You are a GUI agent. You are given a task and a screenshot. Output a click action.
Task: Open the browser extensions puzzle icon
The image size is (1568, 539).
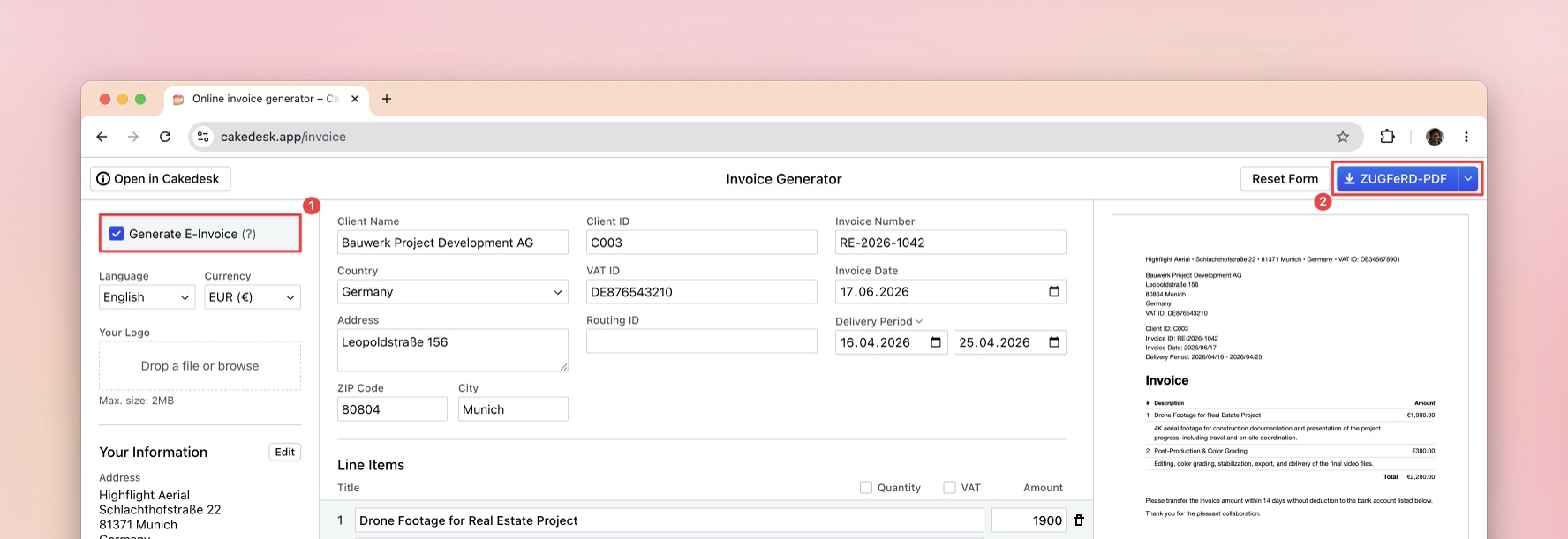pos(1387,137)
